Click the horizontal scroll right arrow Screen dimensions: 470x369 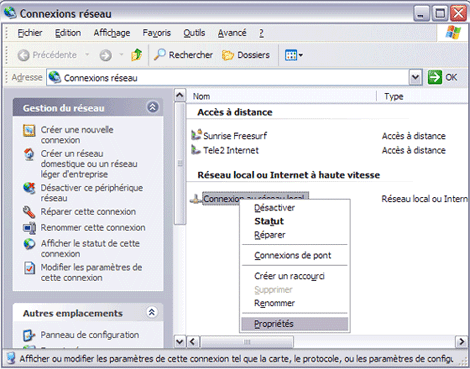click(x=461, y=342)
